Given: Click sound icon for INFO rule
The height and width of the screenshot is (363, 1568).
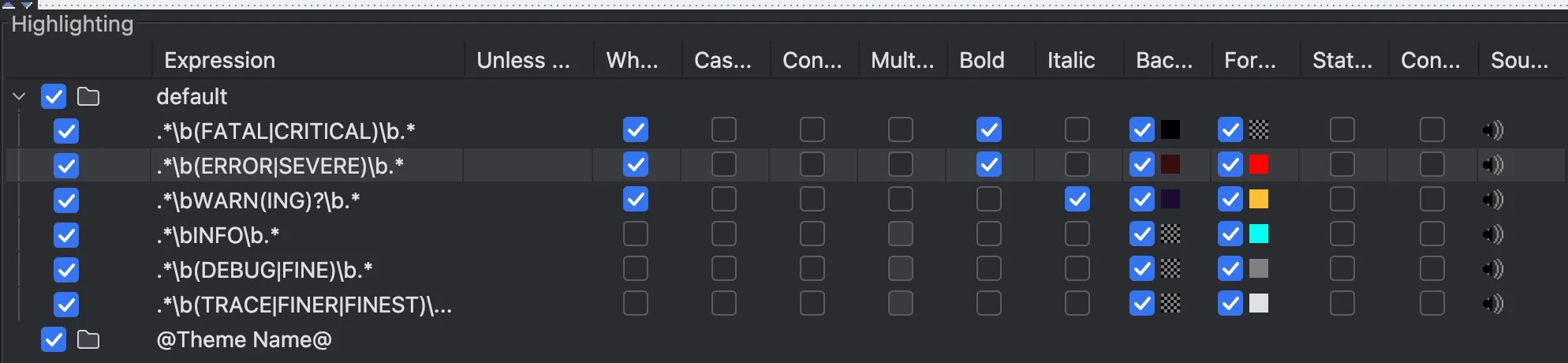Looking at the screenshot, I should click(1493, 234).
